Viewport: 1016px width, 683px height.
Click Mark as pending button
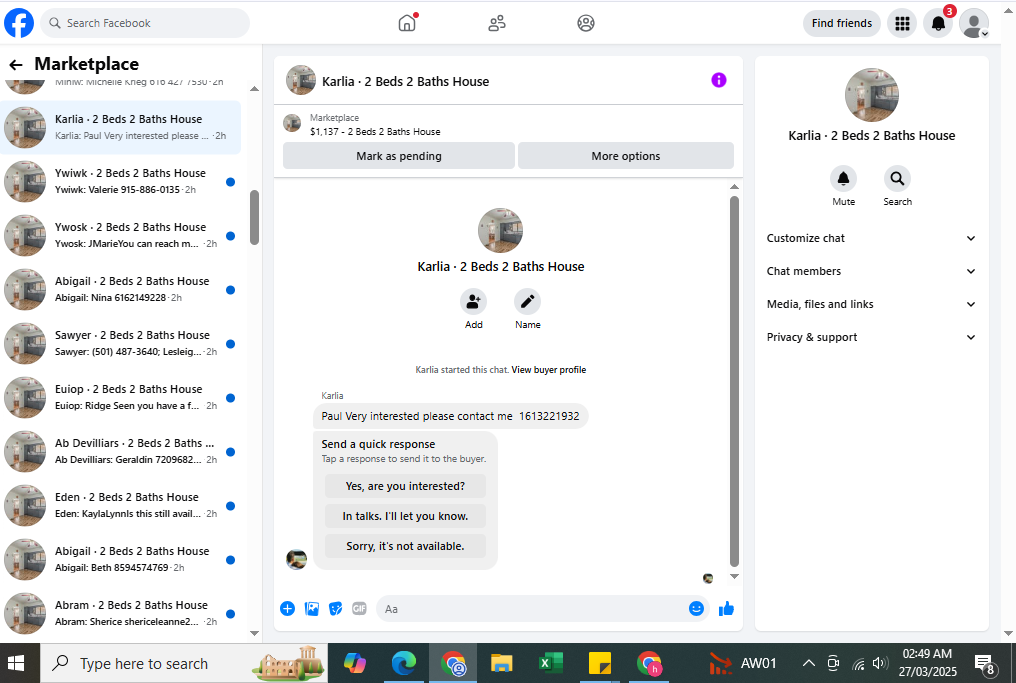398,156
